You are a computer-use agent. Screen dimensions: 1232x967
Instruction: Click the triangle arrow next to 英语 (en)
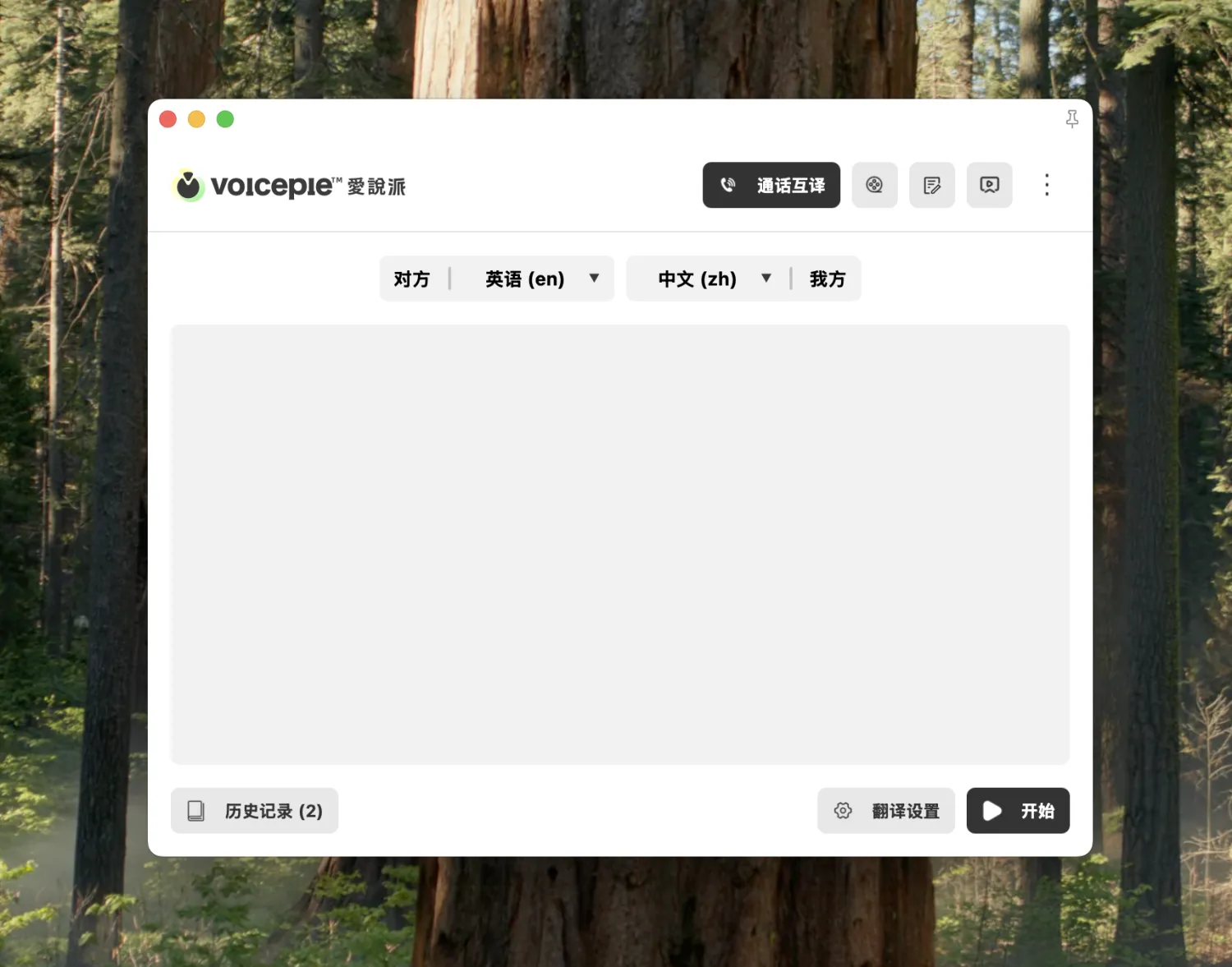pos(594,279)
